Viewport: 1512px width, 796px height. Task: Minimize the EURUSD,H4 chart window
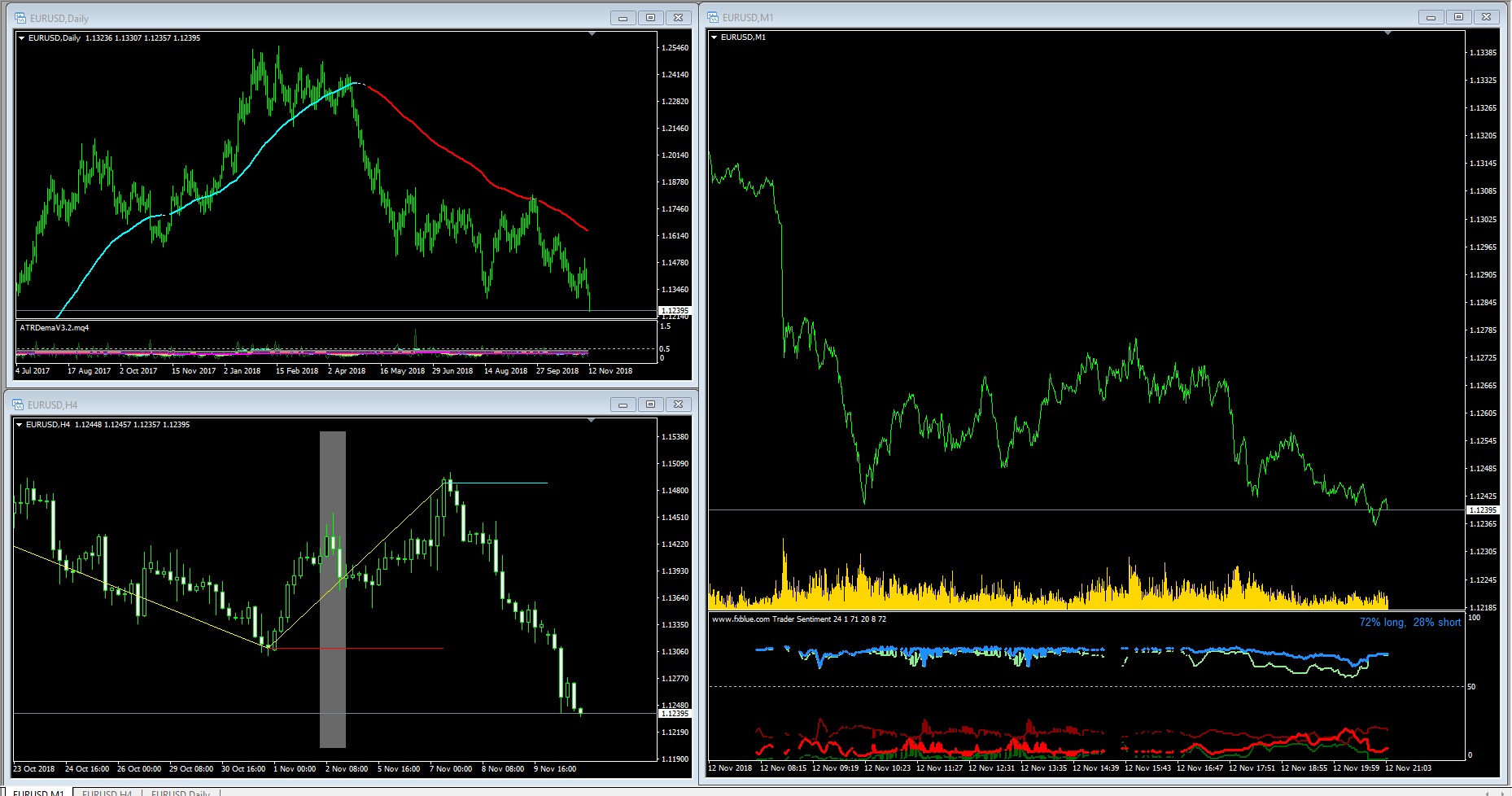tap(623, 405)
